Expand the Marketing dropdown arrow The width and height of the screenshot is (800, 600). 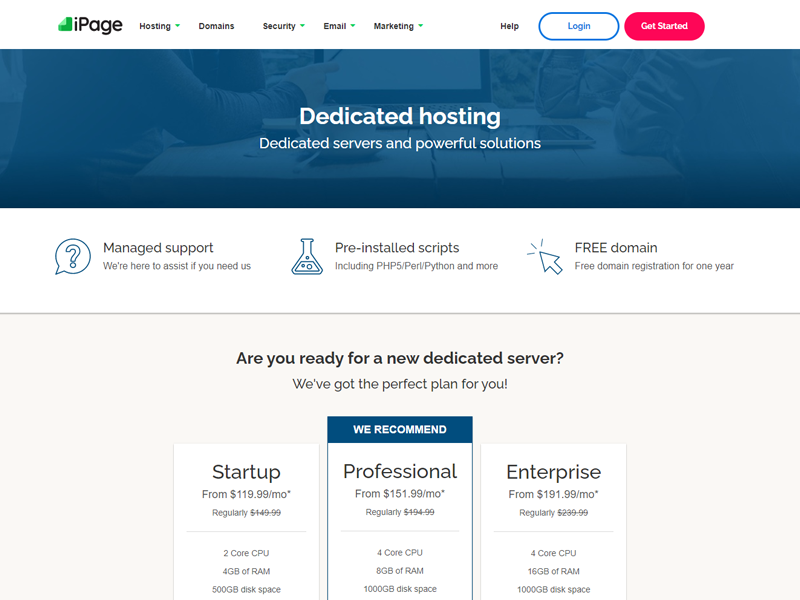[x=420, y=26]
